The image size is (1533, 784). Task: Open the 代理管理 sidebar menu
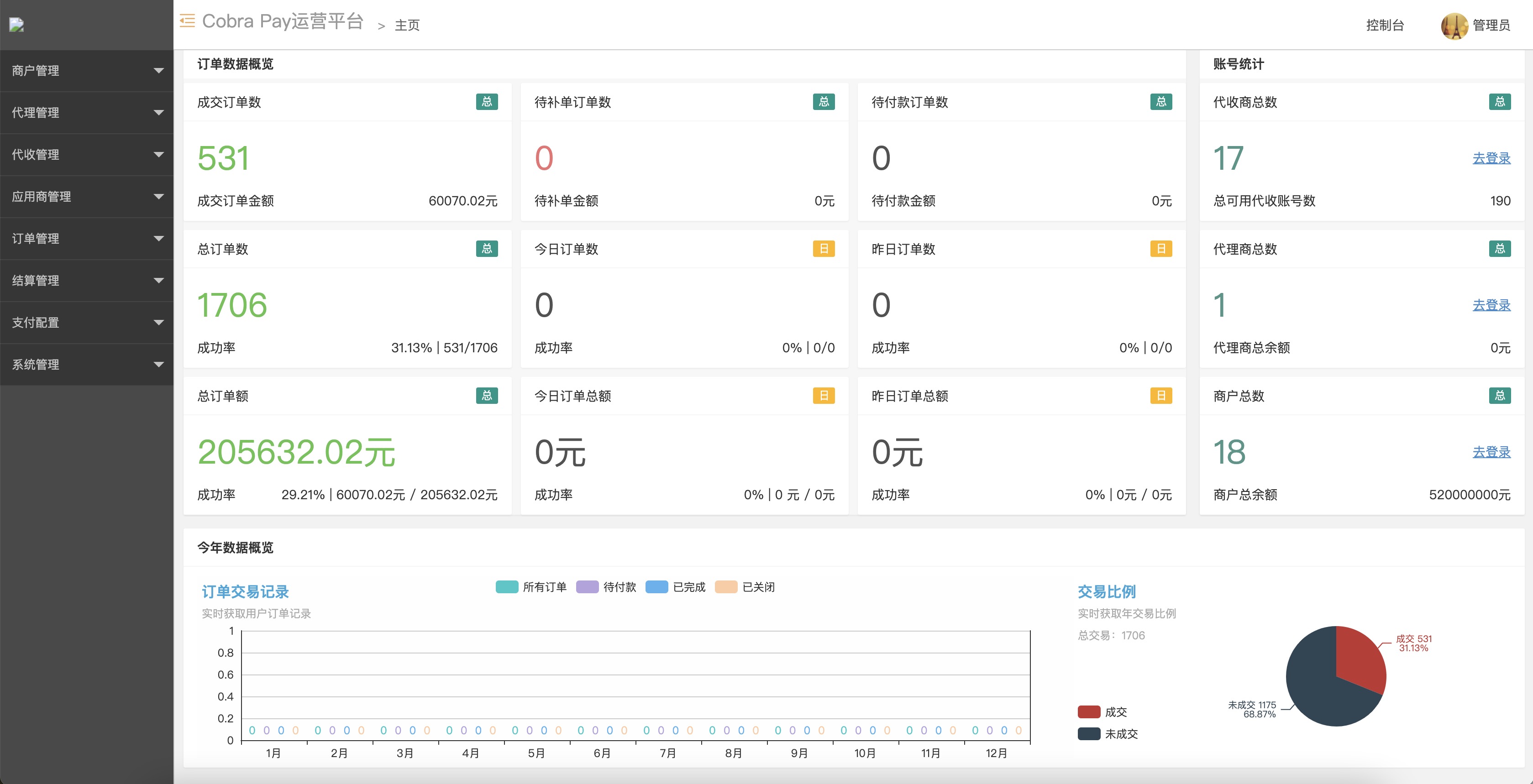point(86,112)
